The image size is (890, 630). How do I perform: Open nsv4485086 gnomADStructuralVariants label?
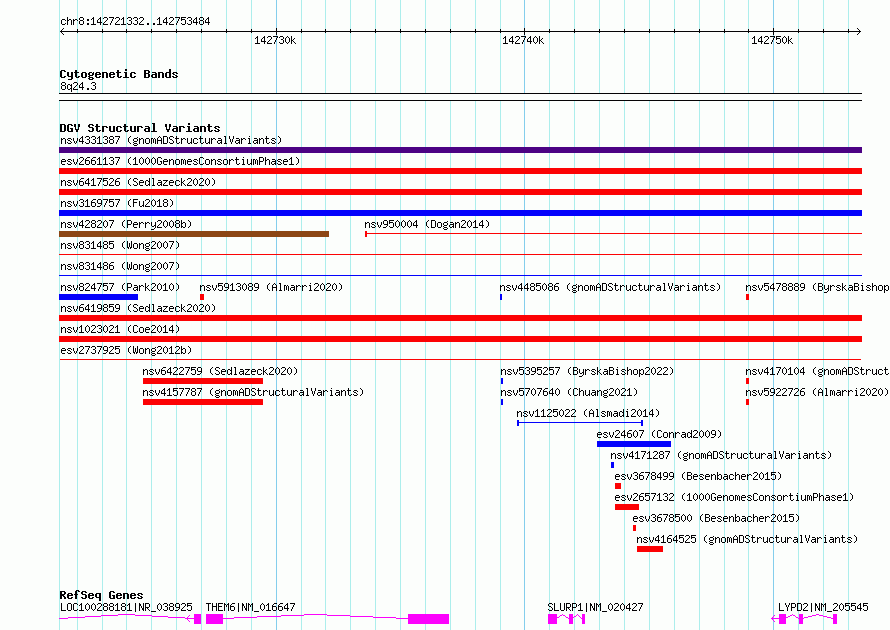tap(610, 287)
